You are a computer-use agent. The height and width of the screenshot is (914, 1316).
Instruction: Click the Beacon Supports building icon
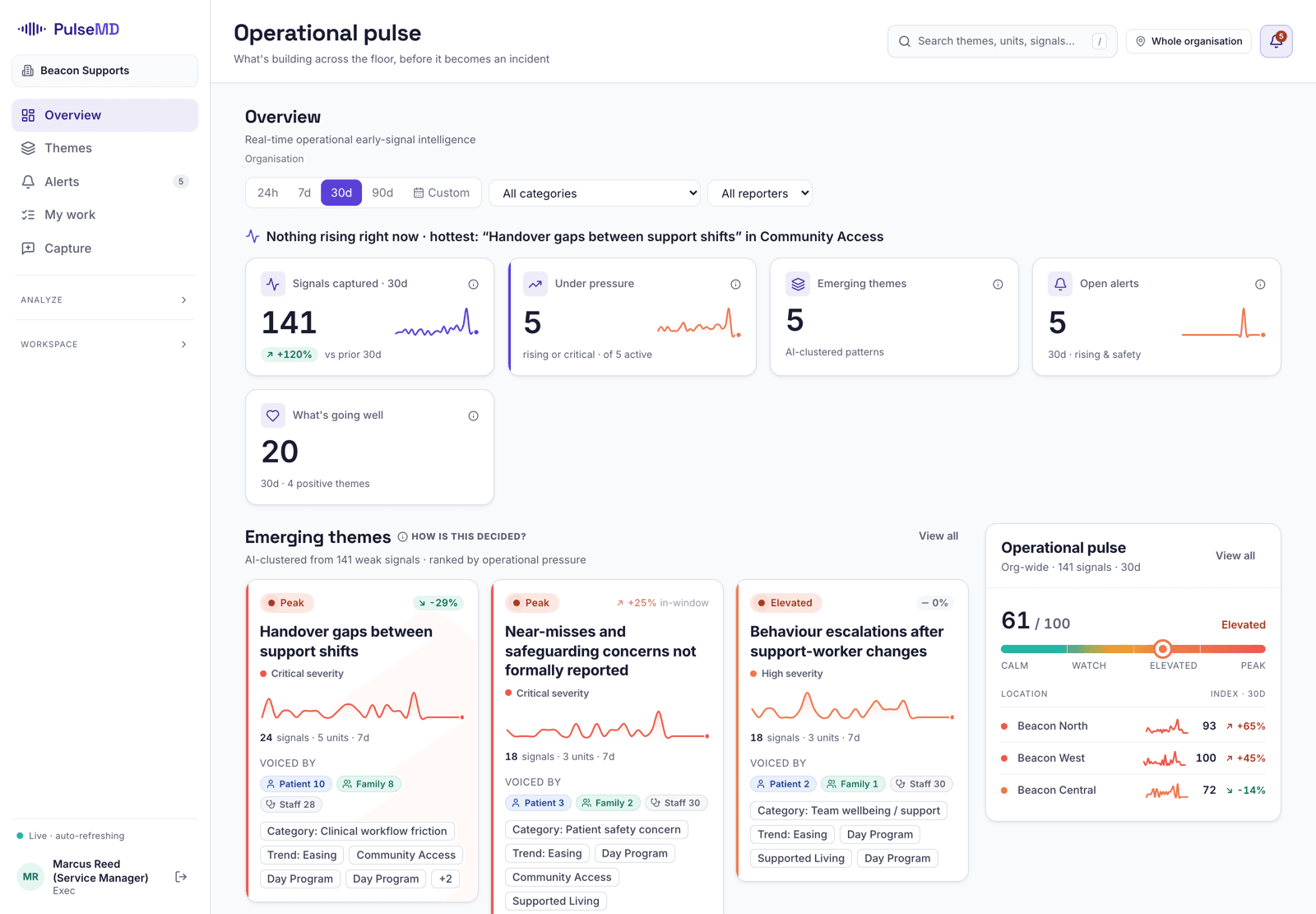point(28,71)
